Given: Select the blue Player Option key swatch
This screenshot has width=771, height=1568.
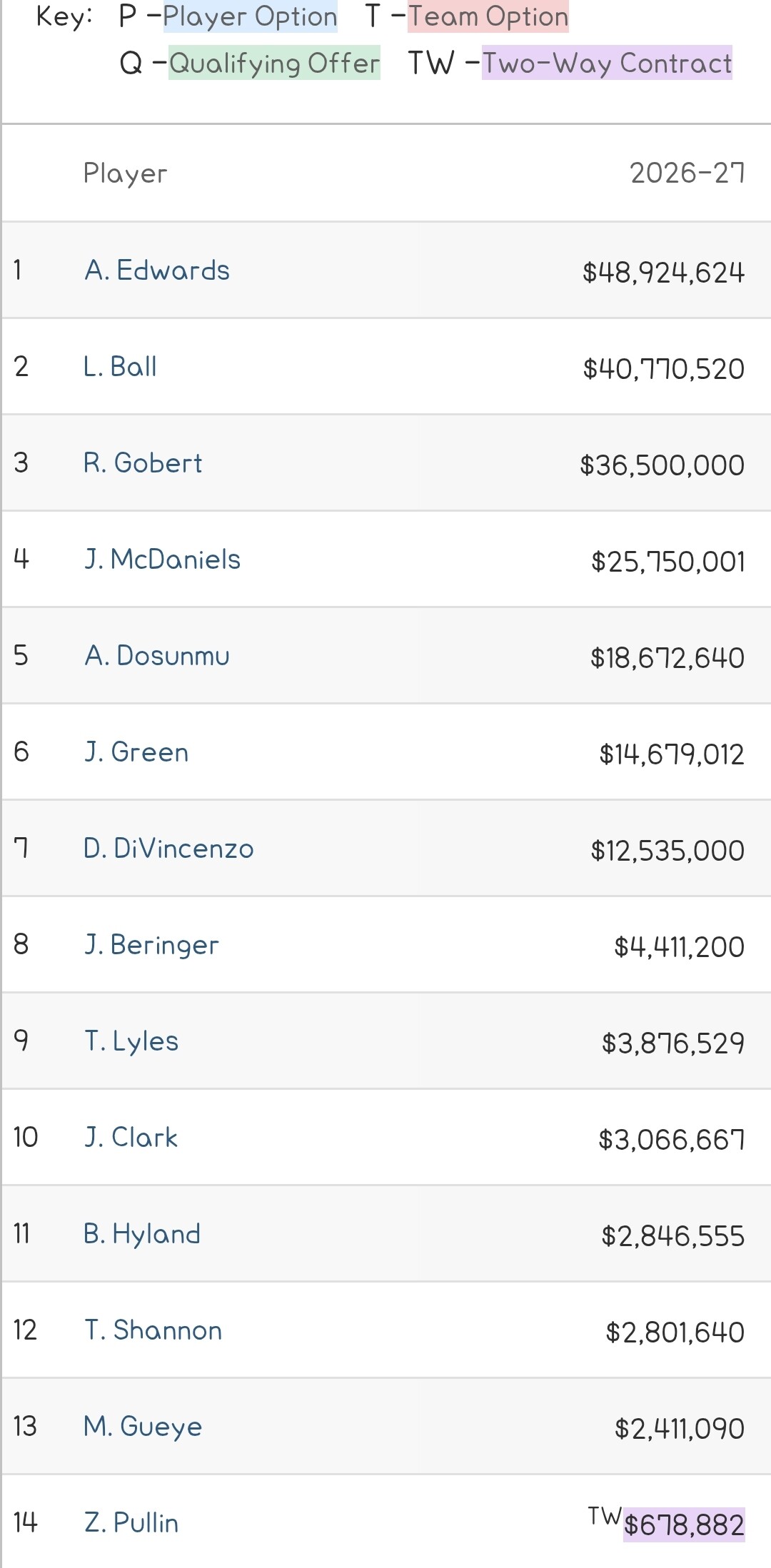Looking at the screenshot, I should click(250, 16).
